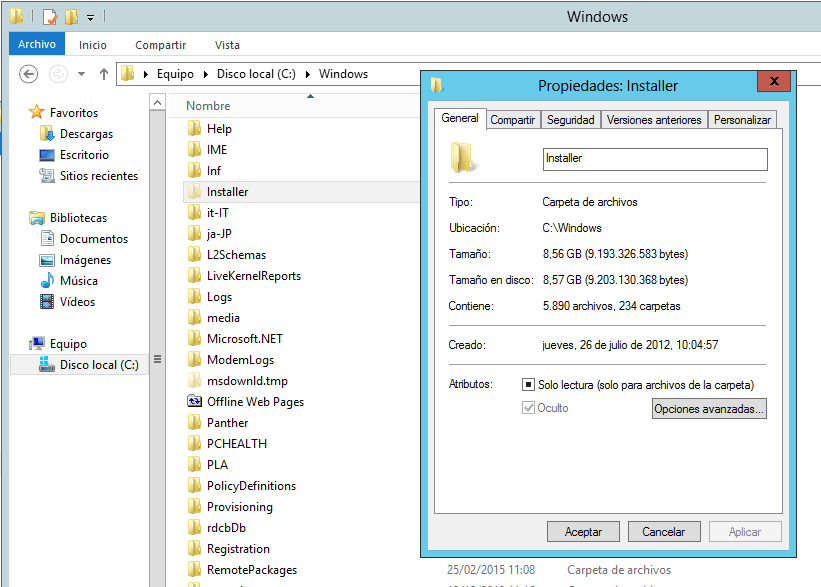Switch to Seguridad tab in Properties dialog
The image size is (821, 587).
[571, 120]
